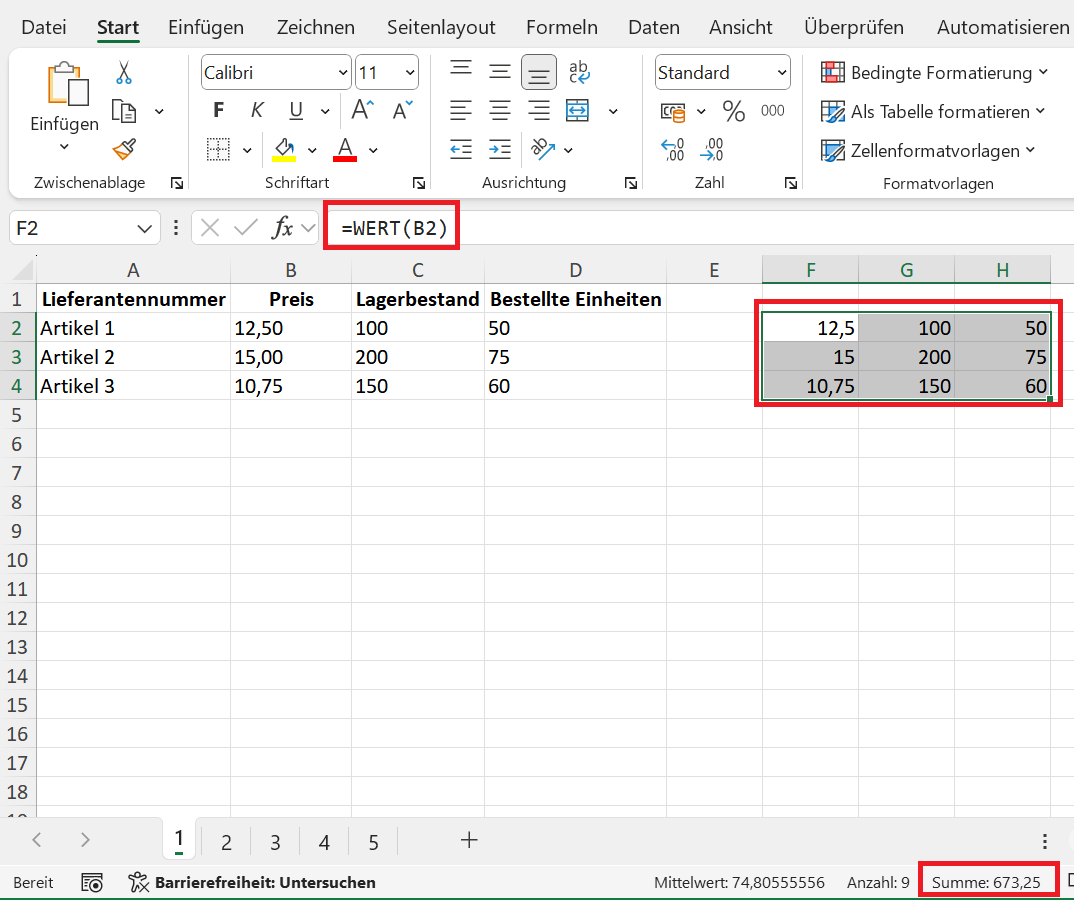Open Bedingte Formatierung menu
The width and height of the screenshot is (1074, 900).
click(x=934, y=73)
